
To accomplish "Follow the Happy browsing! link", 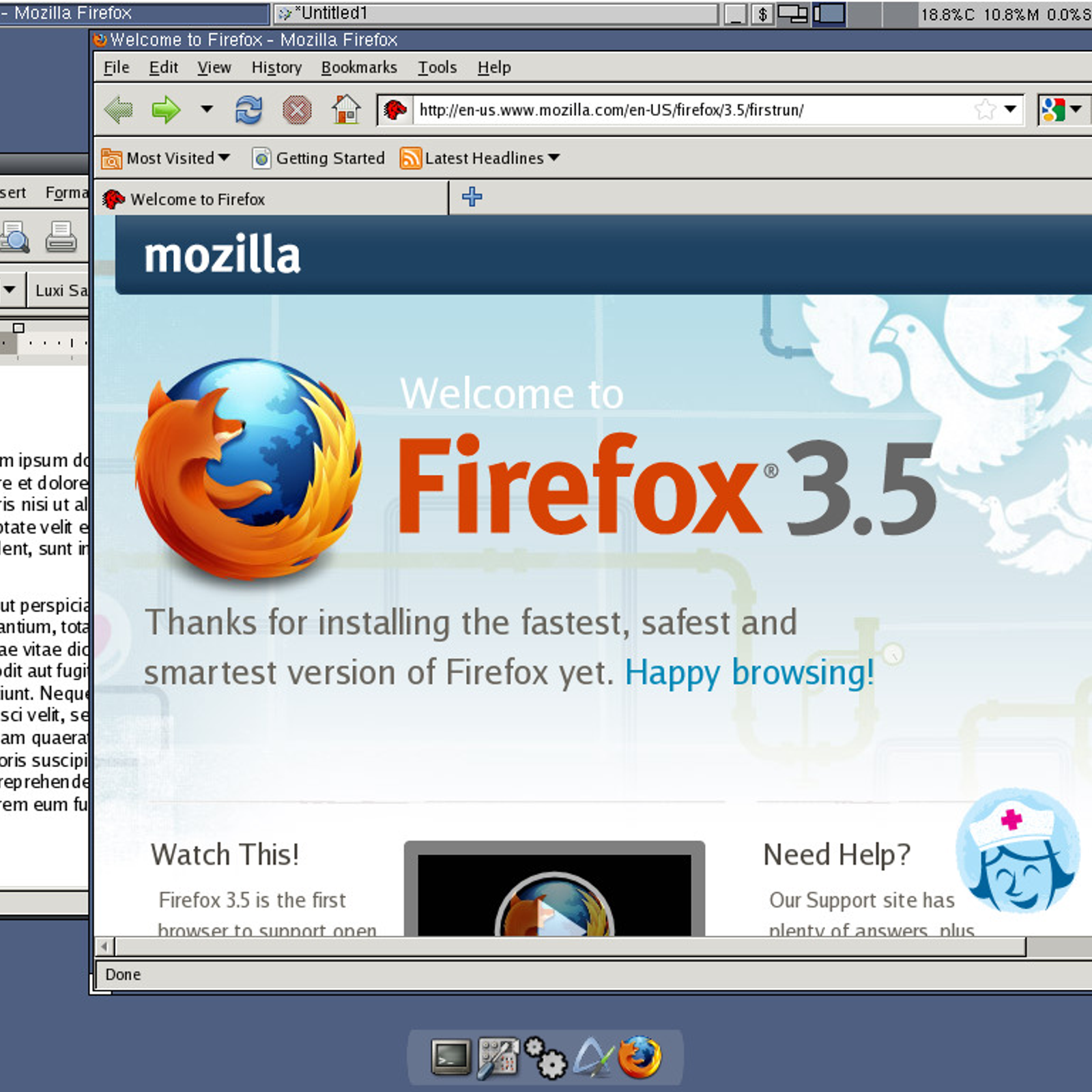I will tap(749, 673).
